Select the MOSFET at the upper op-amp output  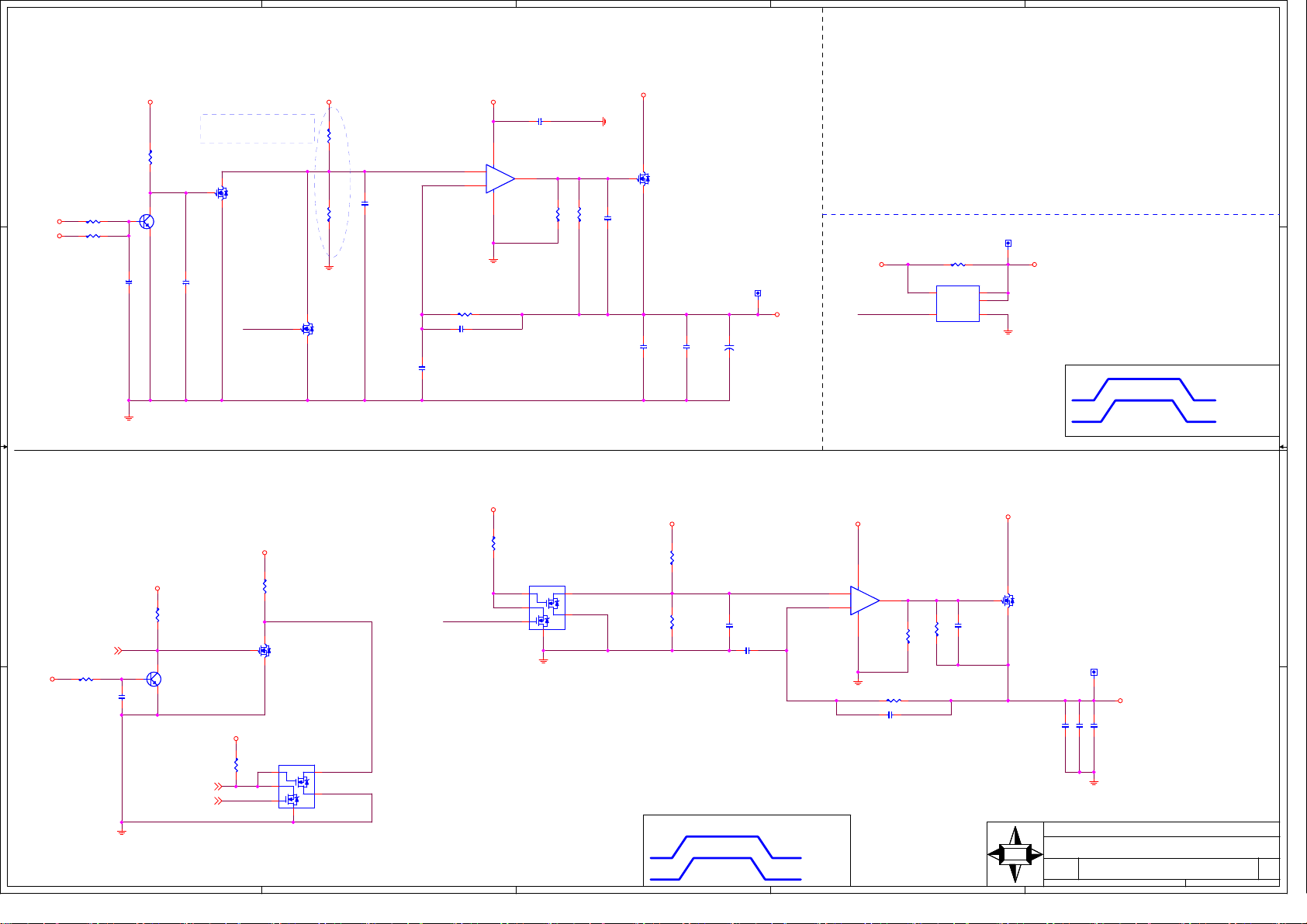coord(643,179)
